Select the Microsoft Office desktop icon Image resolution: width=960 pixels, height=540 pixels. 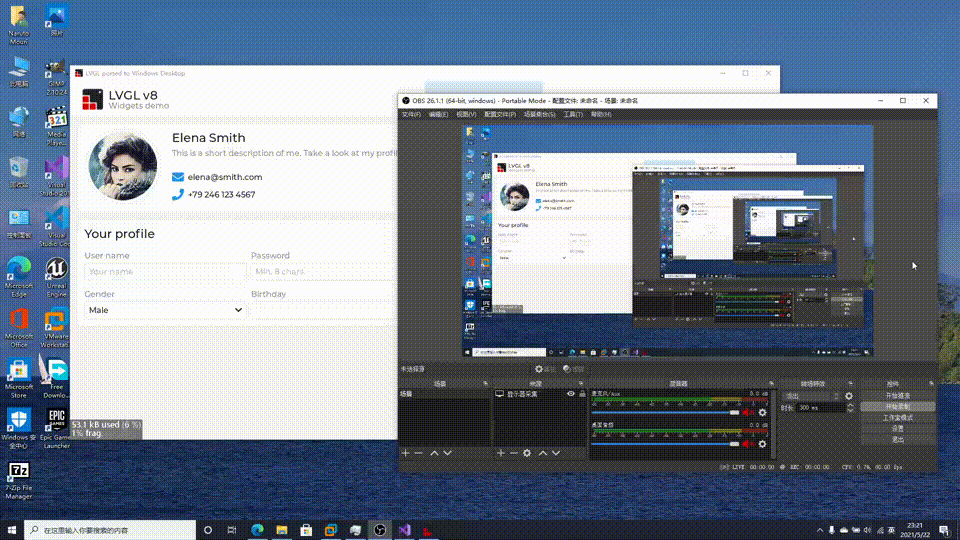[x=19, y=329]
